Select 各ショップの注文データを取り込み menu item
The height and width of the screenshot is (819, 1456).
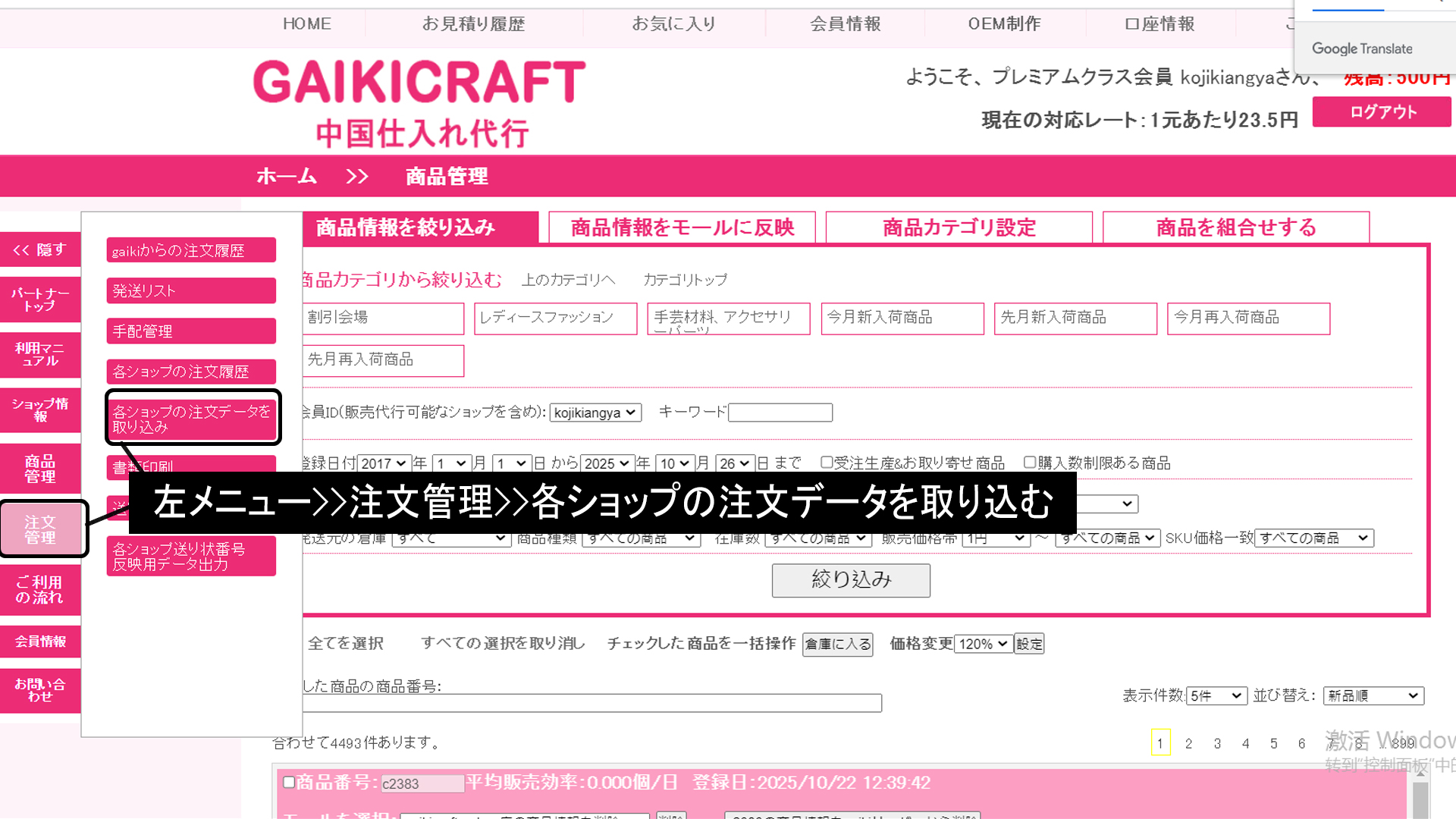click(192, 419)
